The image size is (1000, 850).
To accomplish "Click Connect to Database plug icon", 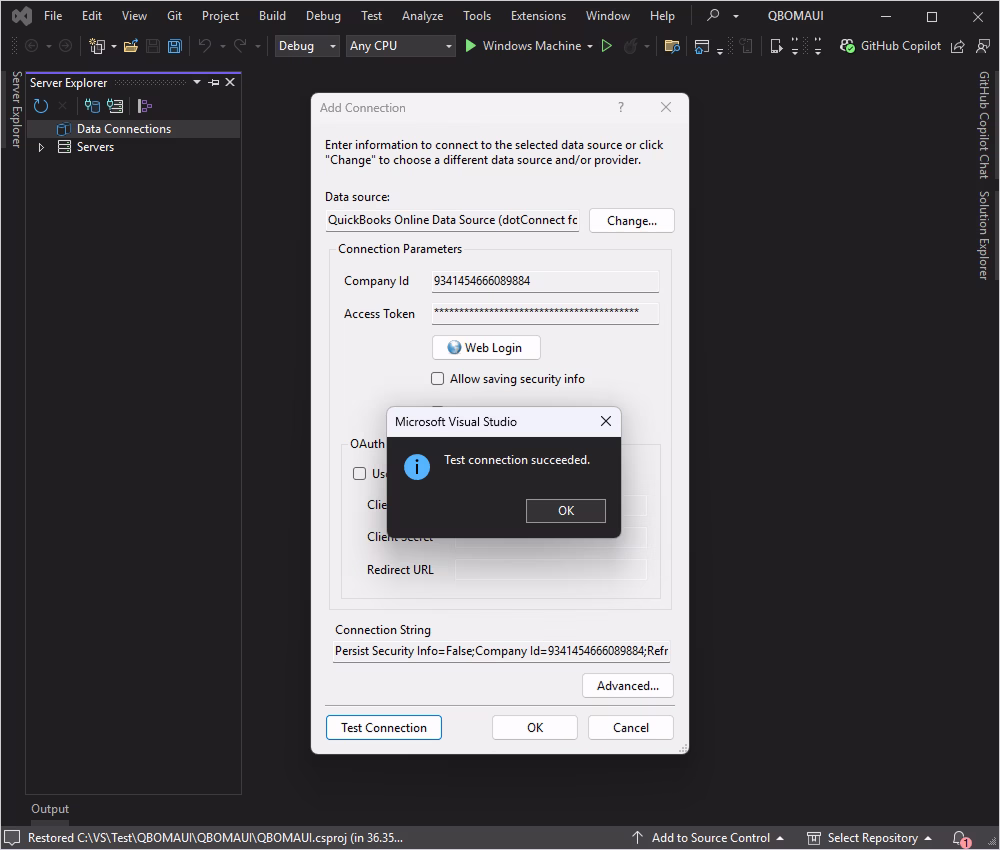I will point(92,106).
